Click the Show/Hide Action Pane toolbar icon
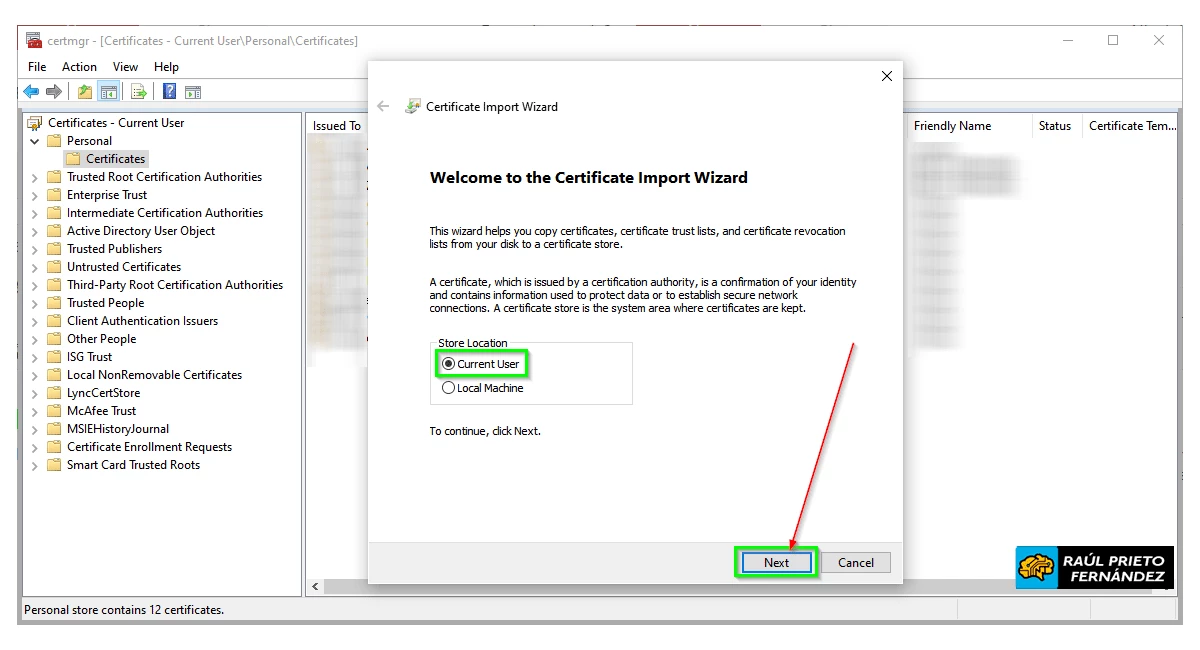This screenshot has width=1200, height=650. click(x=192, y=91)
